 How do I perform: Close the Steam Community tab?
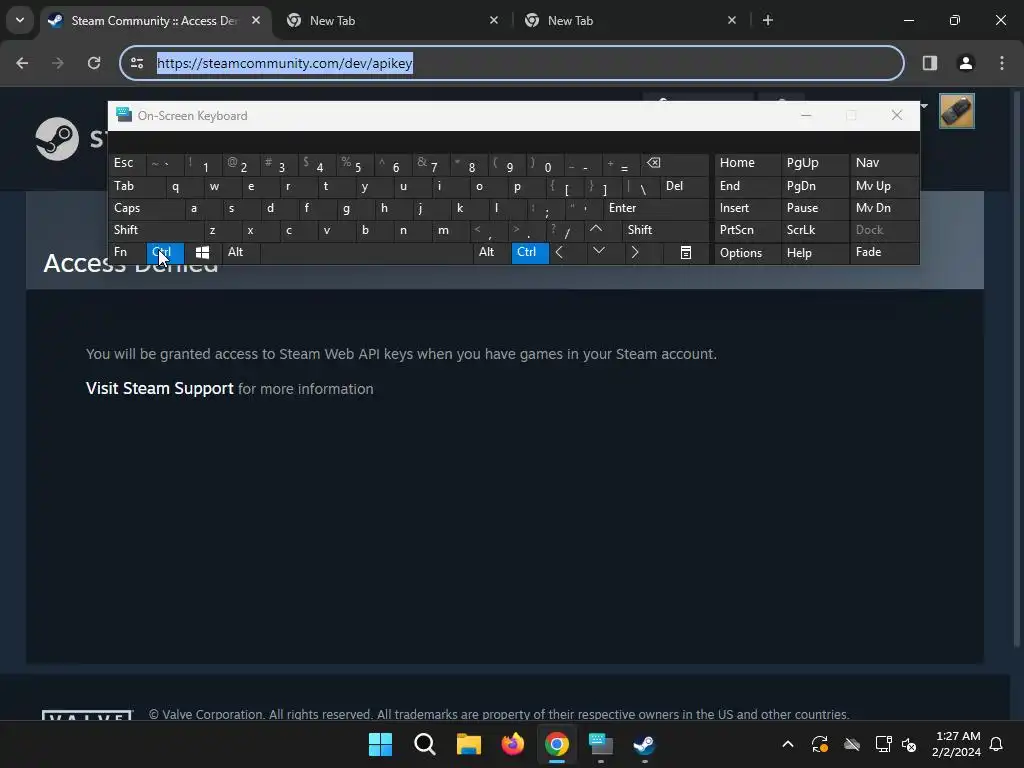pos(256,20)
